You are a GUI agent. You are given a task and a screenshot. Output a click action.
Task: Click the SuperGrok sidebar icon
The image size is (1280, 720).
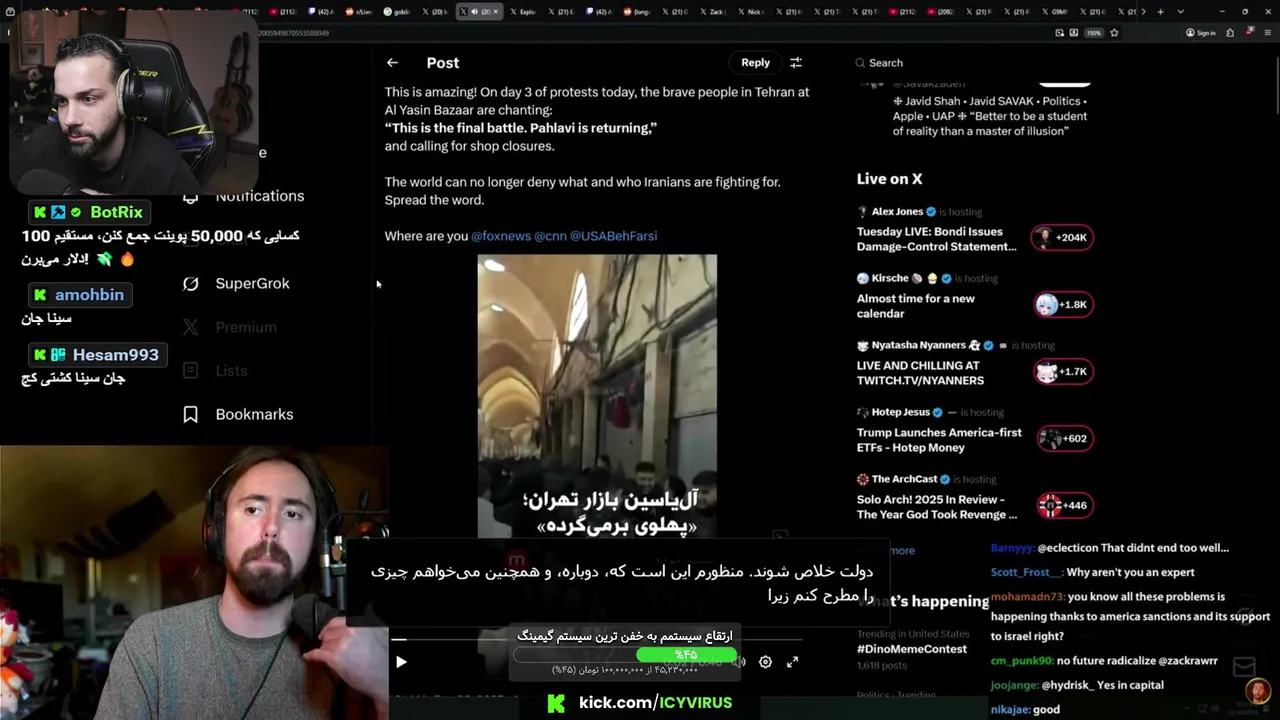tap(190, 283)
